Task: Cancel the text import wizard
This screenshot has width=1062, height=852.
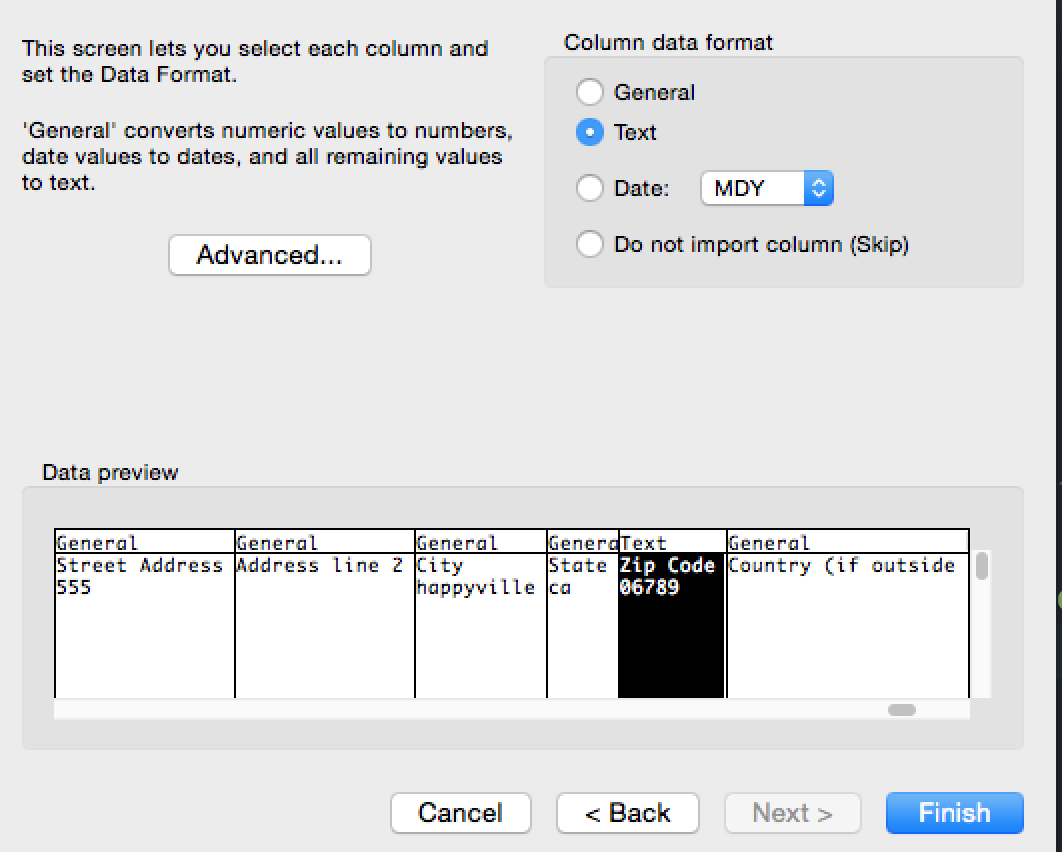Action: 461,813
